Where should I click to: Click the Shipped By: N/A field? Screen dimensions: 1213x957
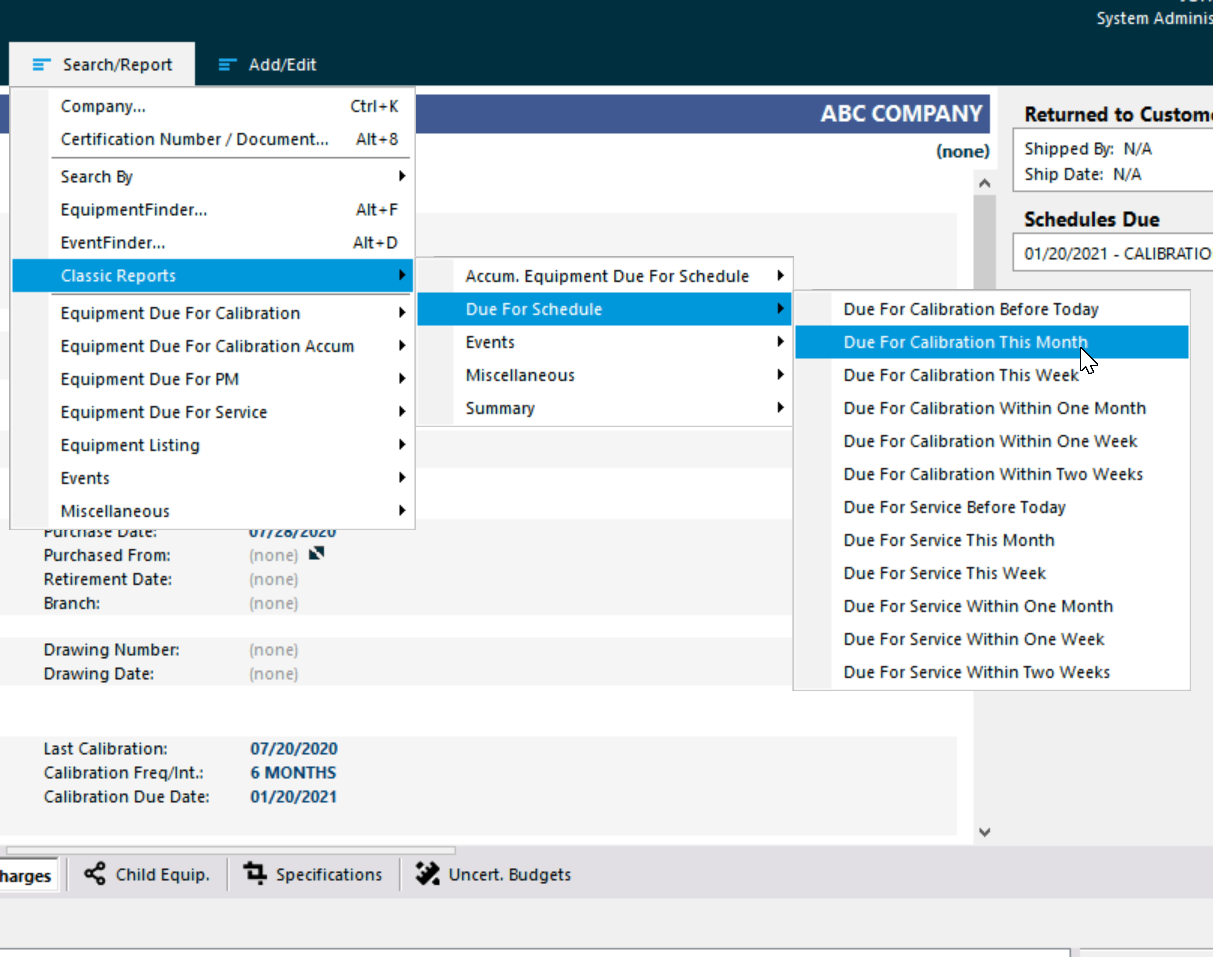[x=1088, y=149]
